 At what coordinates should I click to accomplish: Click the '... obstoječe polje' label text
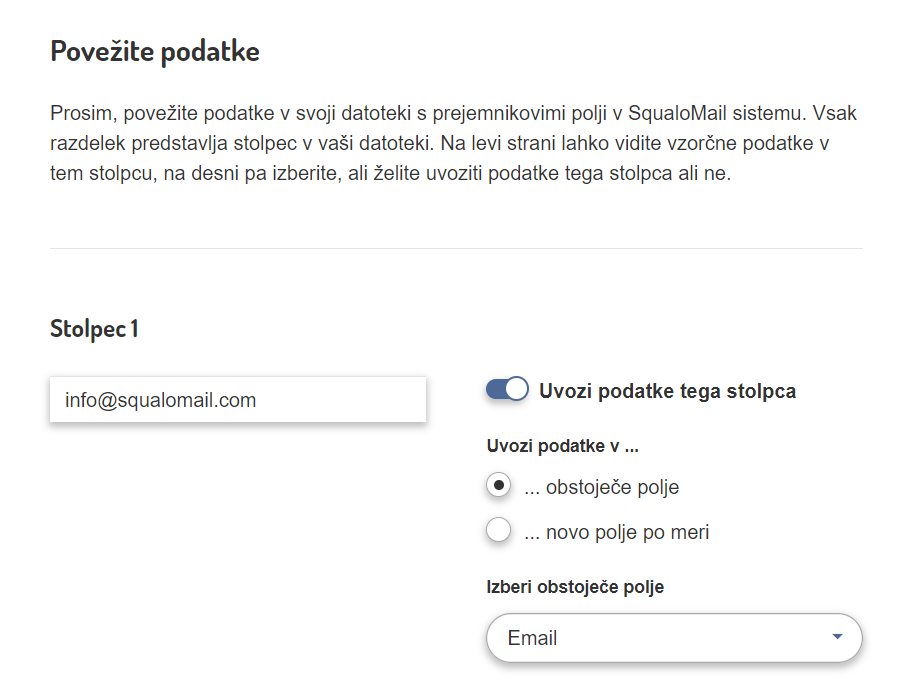[x=601, y=488]
